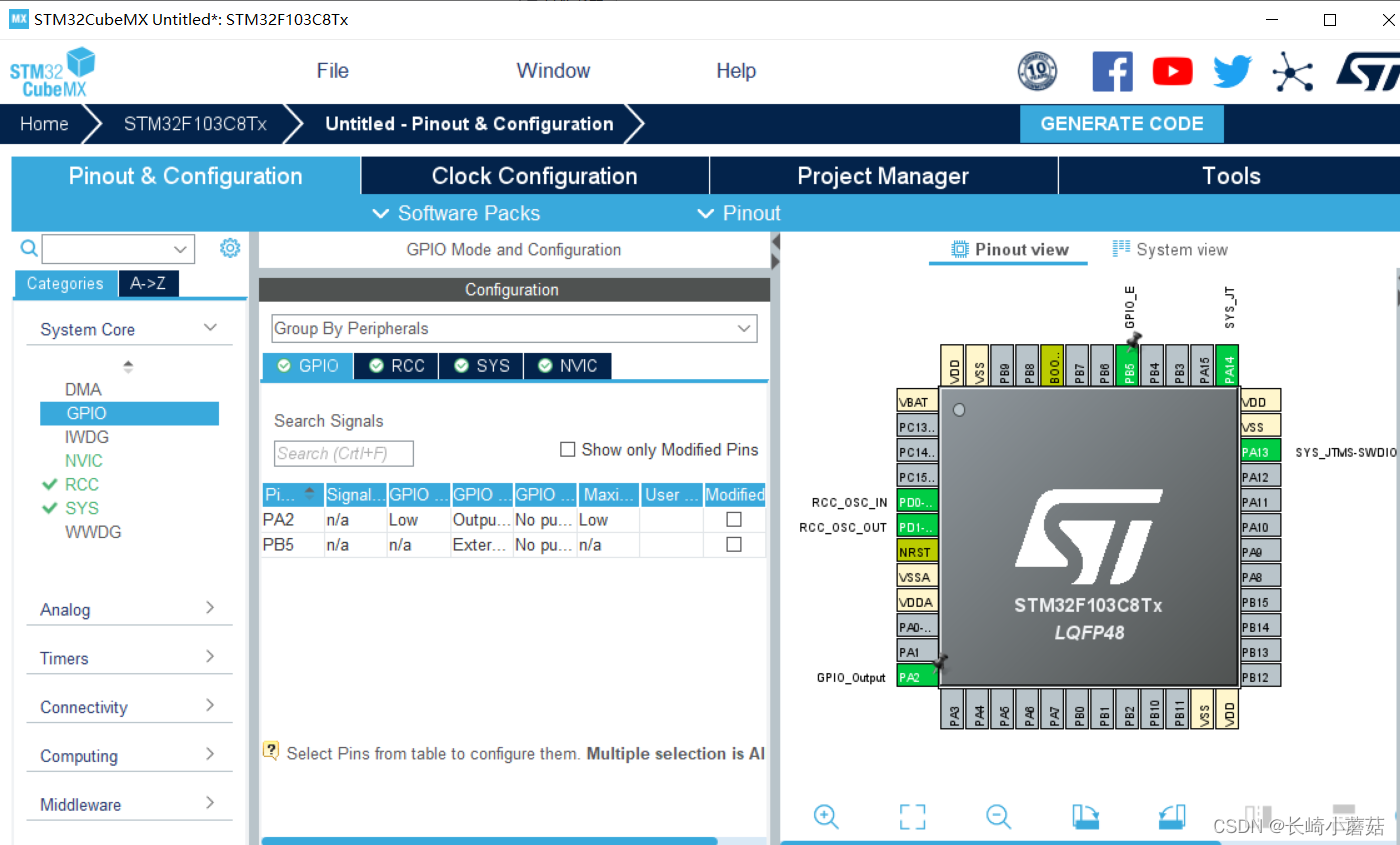Screen dimensions: 1400x845
Task: Rotate the chip counterclockwise
Action: coord(1171,817)
